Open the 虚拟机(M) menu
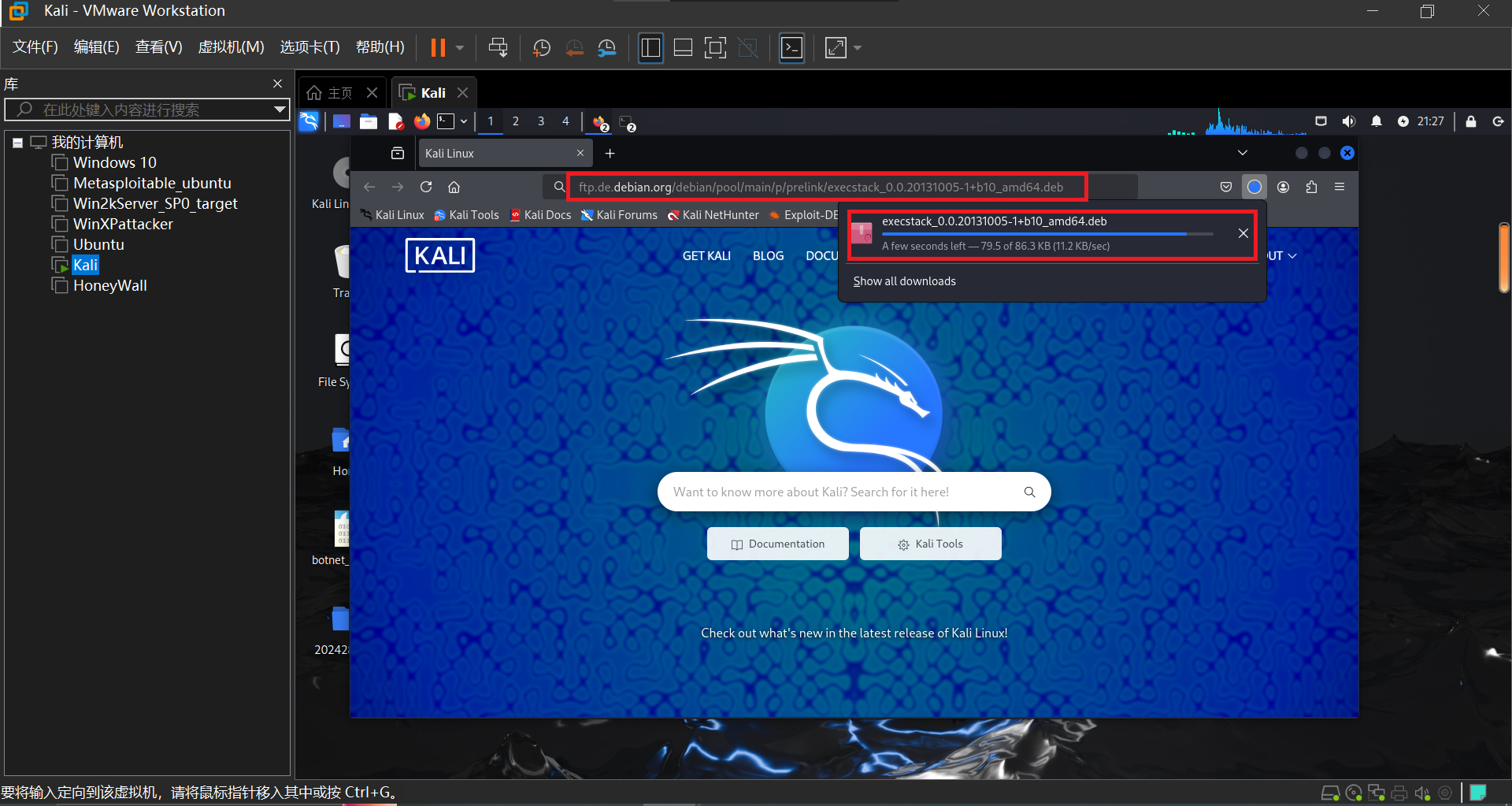This screenshot has height=806, width=1512. [x=231, y=47]
